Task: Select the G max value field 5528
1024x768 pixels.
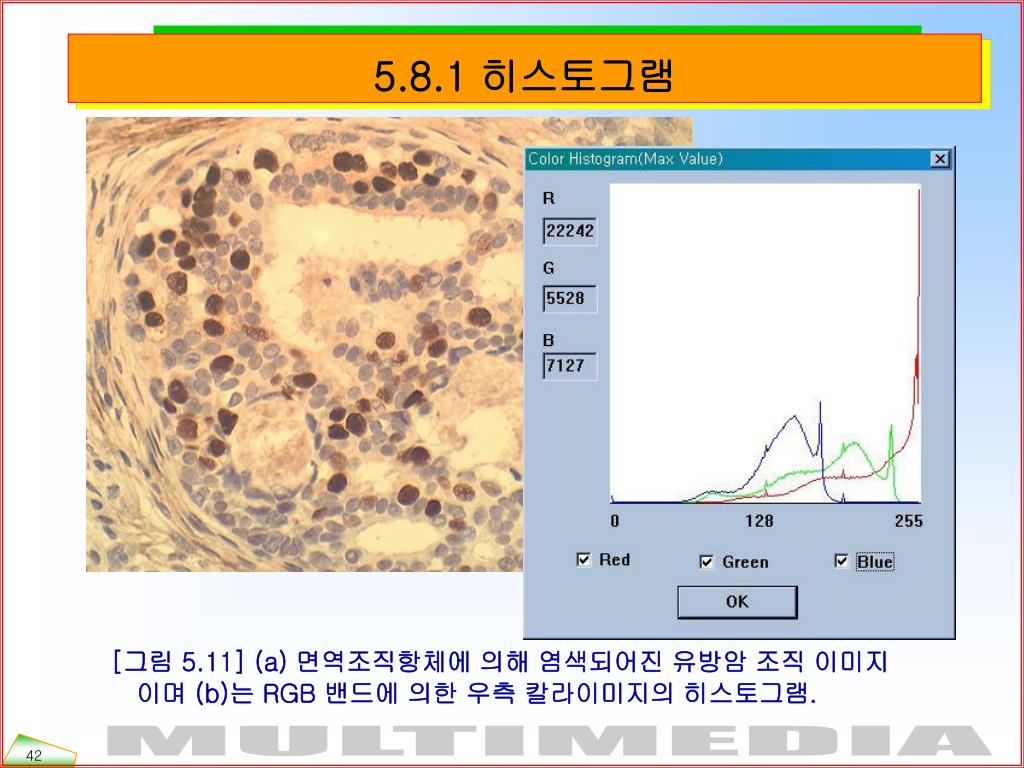Action: (570, 298)
